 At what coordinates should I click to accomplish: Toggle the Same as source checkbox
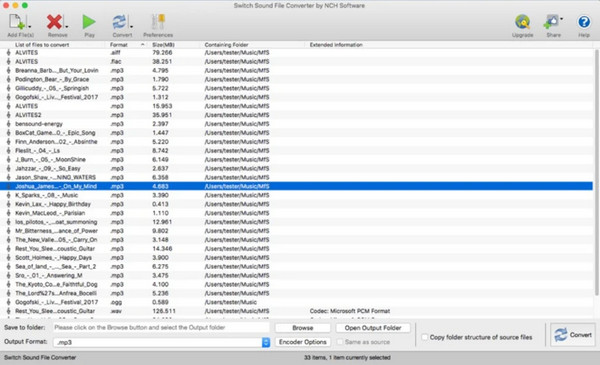tap(340, 342)
